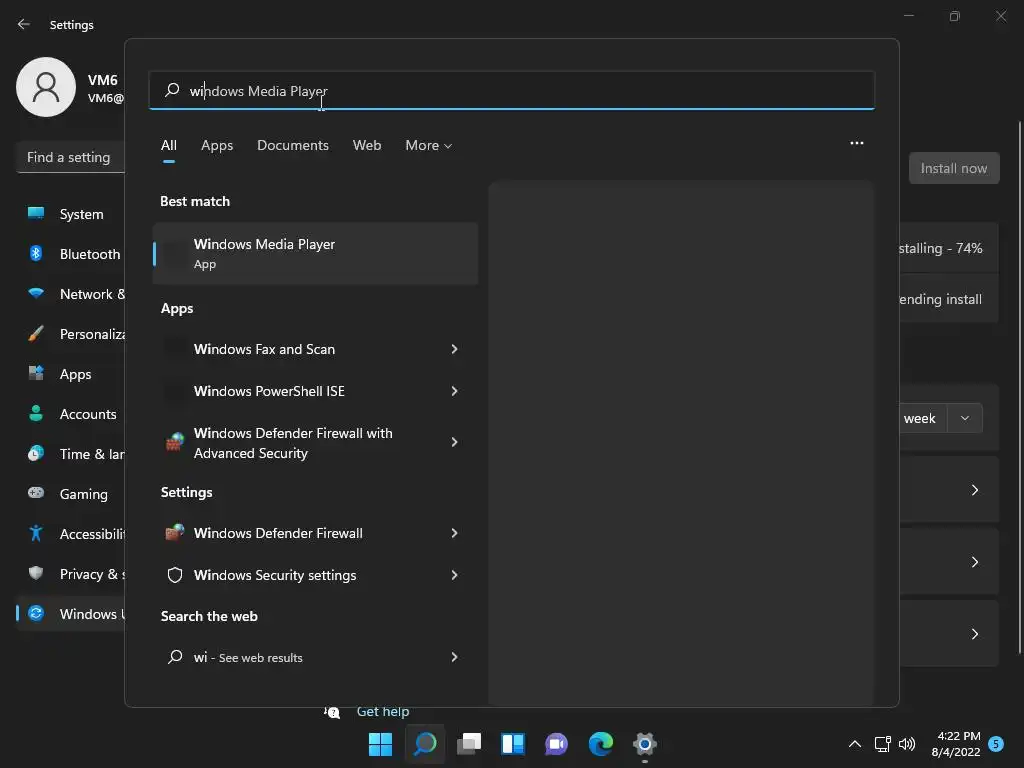Click the Get help icon

point(332,712)
